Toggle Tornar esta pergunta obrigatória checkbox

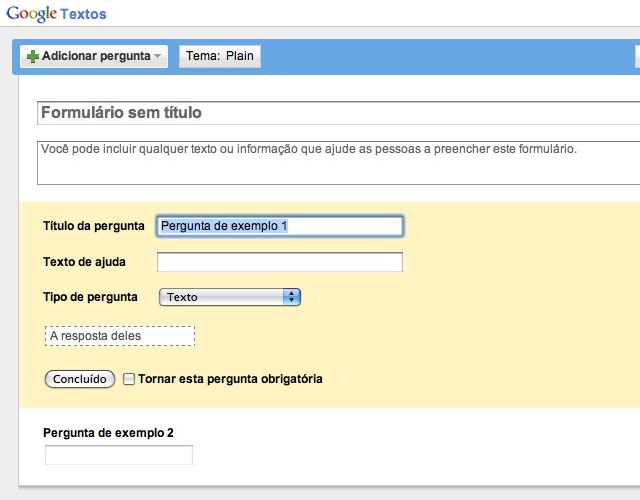[x=128, y=379]
